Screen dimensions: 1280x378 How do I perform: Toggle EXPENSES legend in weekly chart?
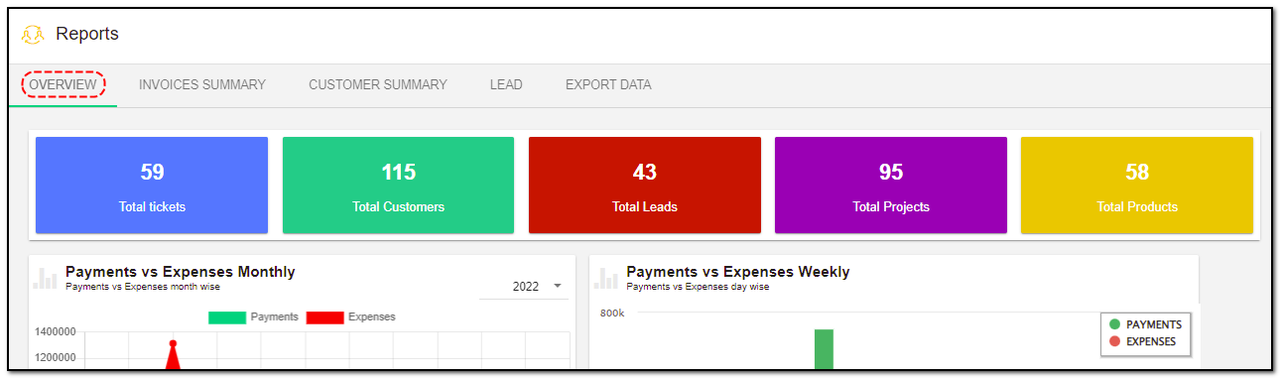coord(1142,342)
